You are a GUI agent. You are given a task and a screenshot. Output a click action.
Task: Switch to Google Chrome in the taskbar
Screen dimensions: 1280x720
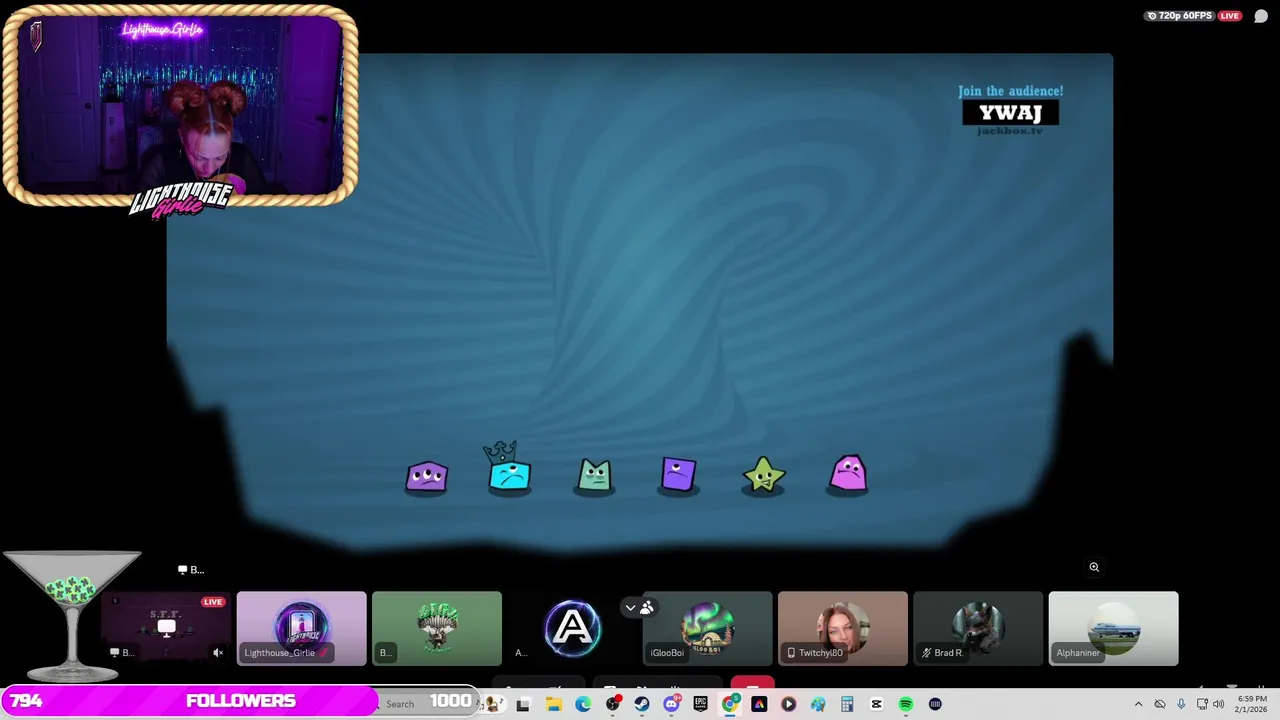730,704
